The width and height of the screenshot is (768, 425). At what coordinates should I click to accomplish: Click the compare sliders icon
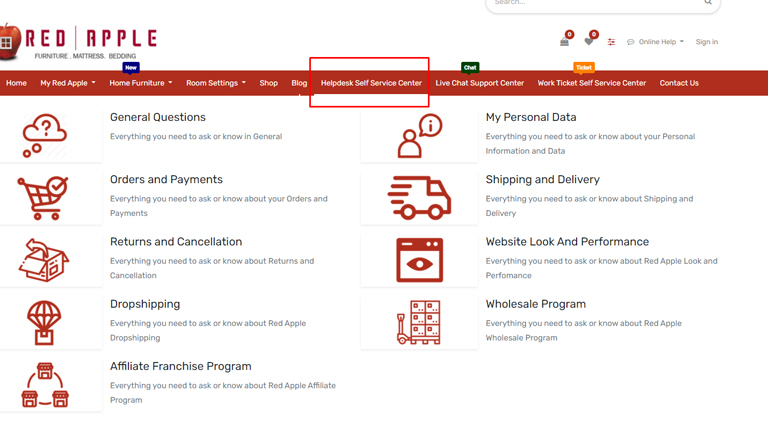point(611,42)
